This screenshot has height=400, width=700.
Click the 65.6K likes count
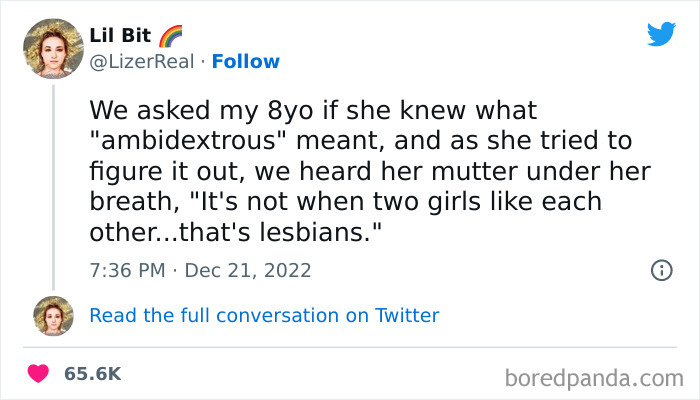92,374
